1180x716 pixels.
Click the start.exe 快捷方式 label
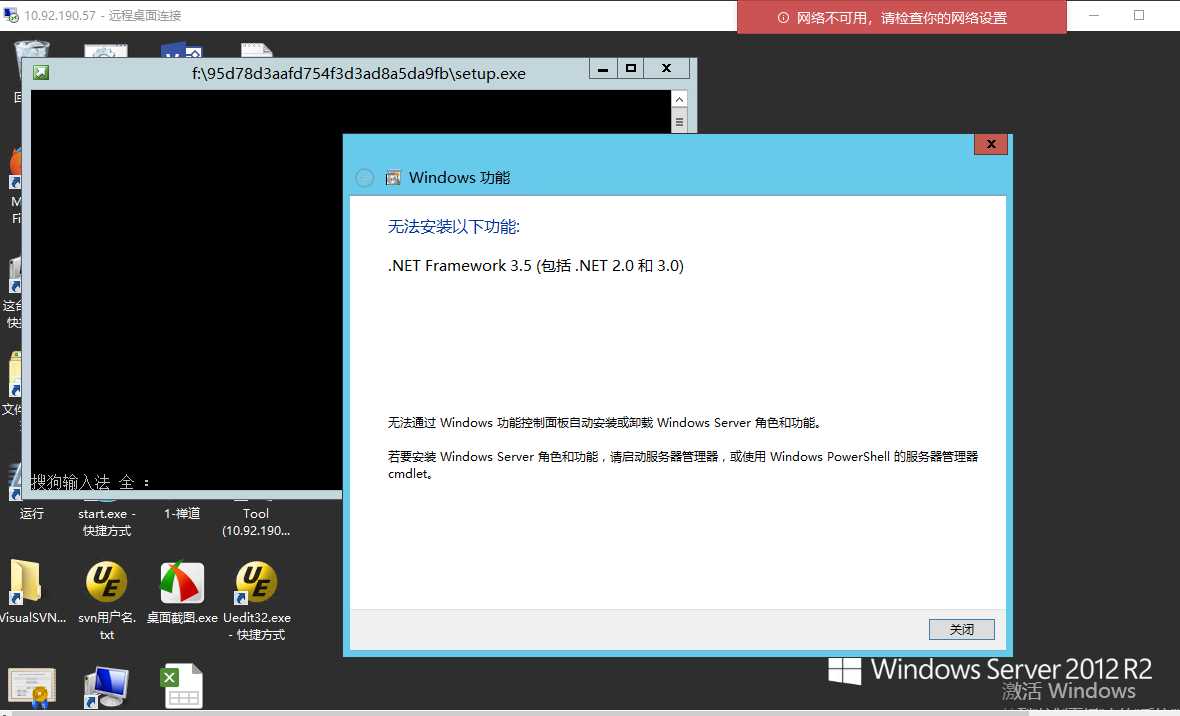(x=107, y=522)
